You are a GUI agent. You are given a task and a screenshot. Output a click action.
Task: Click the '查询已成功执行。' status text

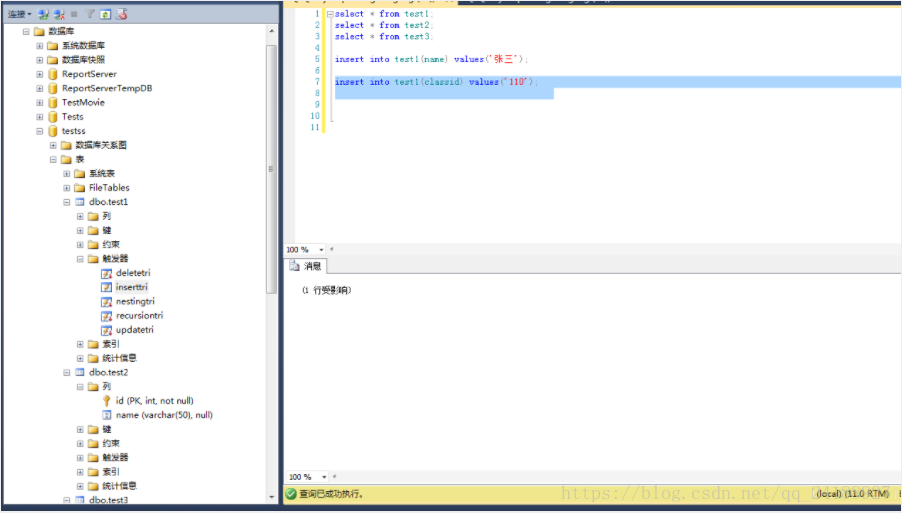tap(332, 494)
